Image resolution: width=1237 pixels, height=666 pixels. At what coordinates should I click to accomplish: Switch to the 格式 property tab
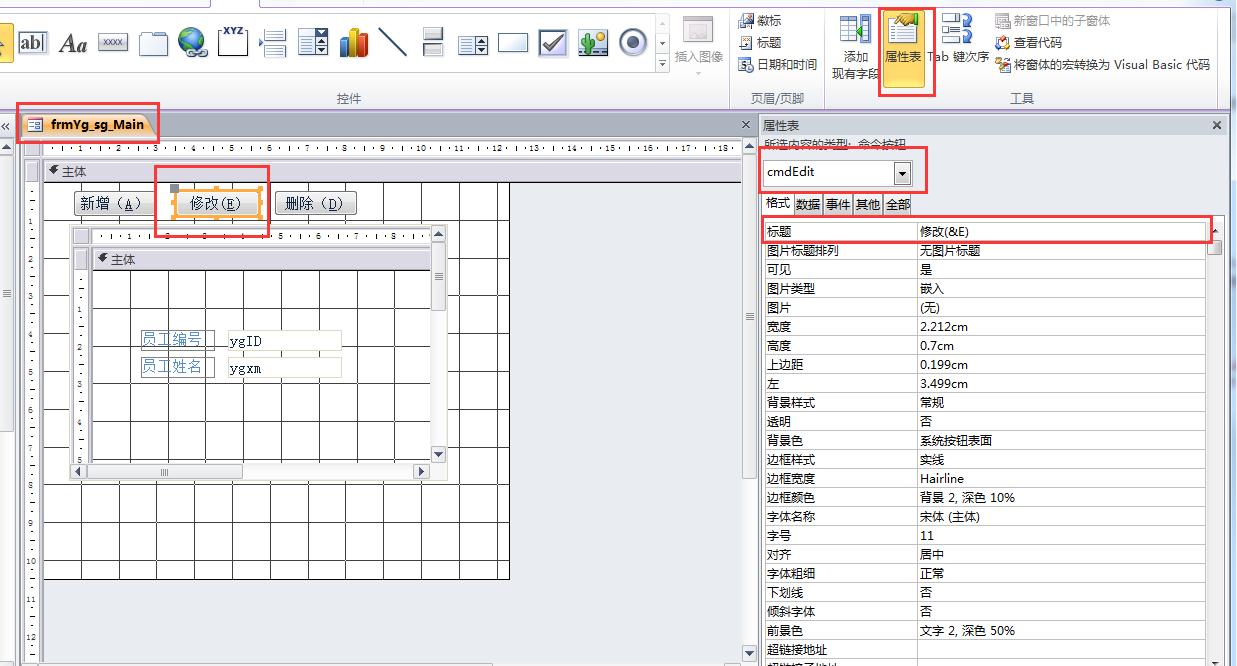click(x=777, y=204)
